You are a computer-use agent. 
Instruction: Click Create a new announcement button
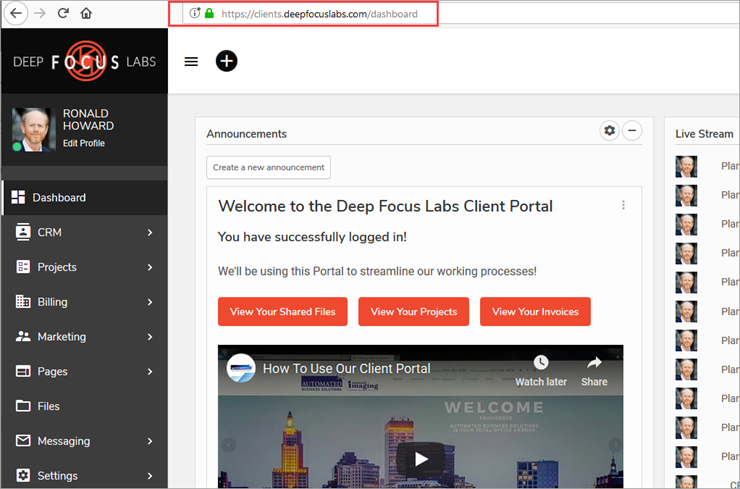(x=268, y=167)
